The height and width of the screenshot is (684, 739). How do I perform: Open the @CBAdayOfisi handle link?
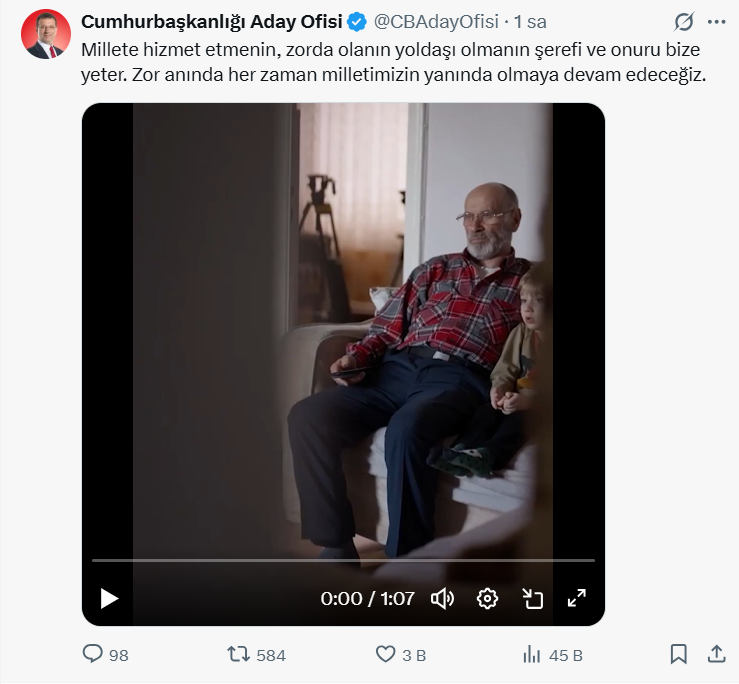pyautogui.click(x=435, y=22)
